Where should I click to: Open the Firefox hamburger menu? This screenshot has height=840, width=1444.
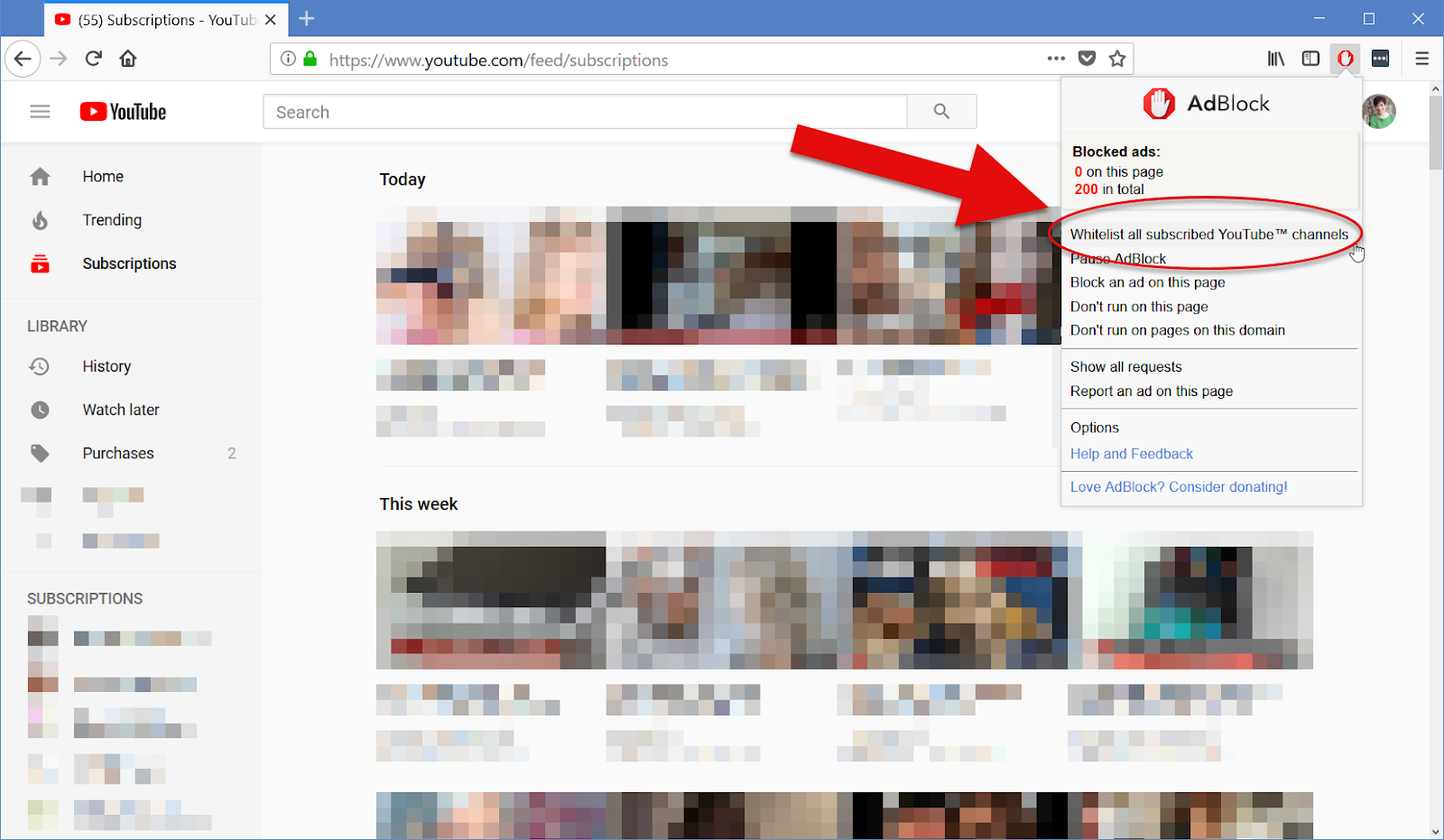click(x=1422, y=59)
